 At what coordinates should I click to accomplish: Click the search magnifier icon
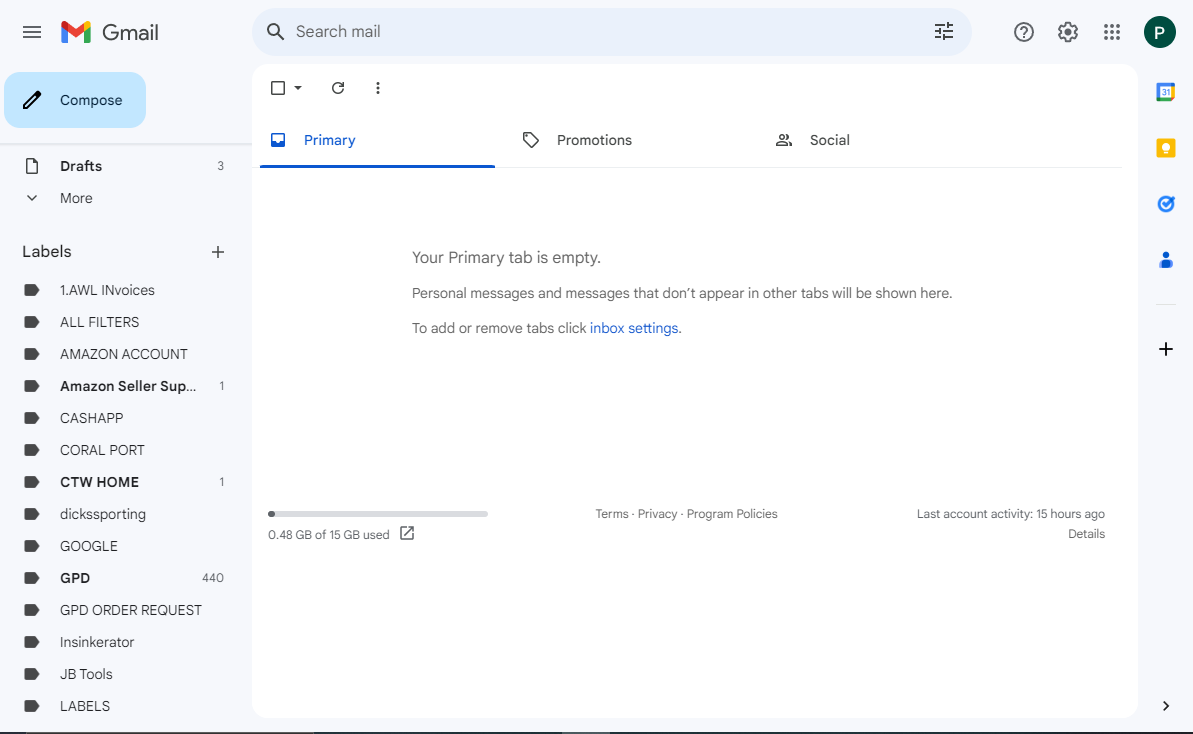point(275,32)
